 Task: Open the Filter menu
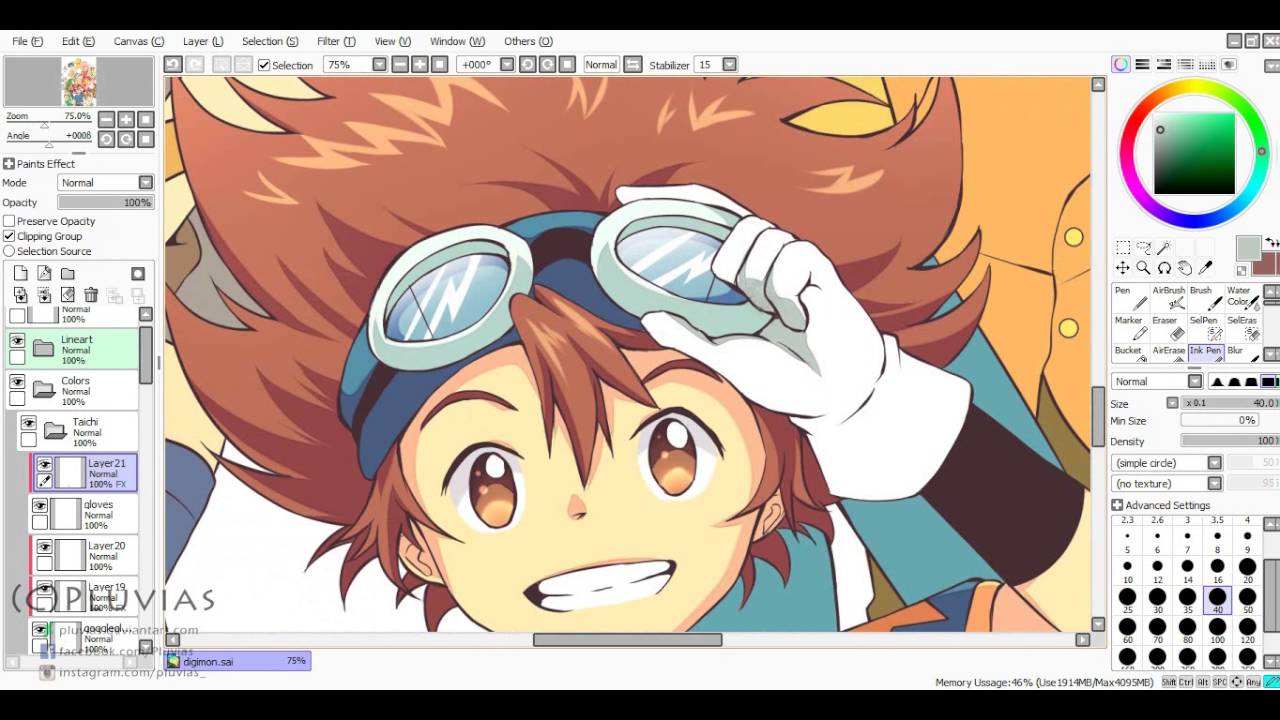coord(336,41)
